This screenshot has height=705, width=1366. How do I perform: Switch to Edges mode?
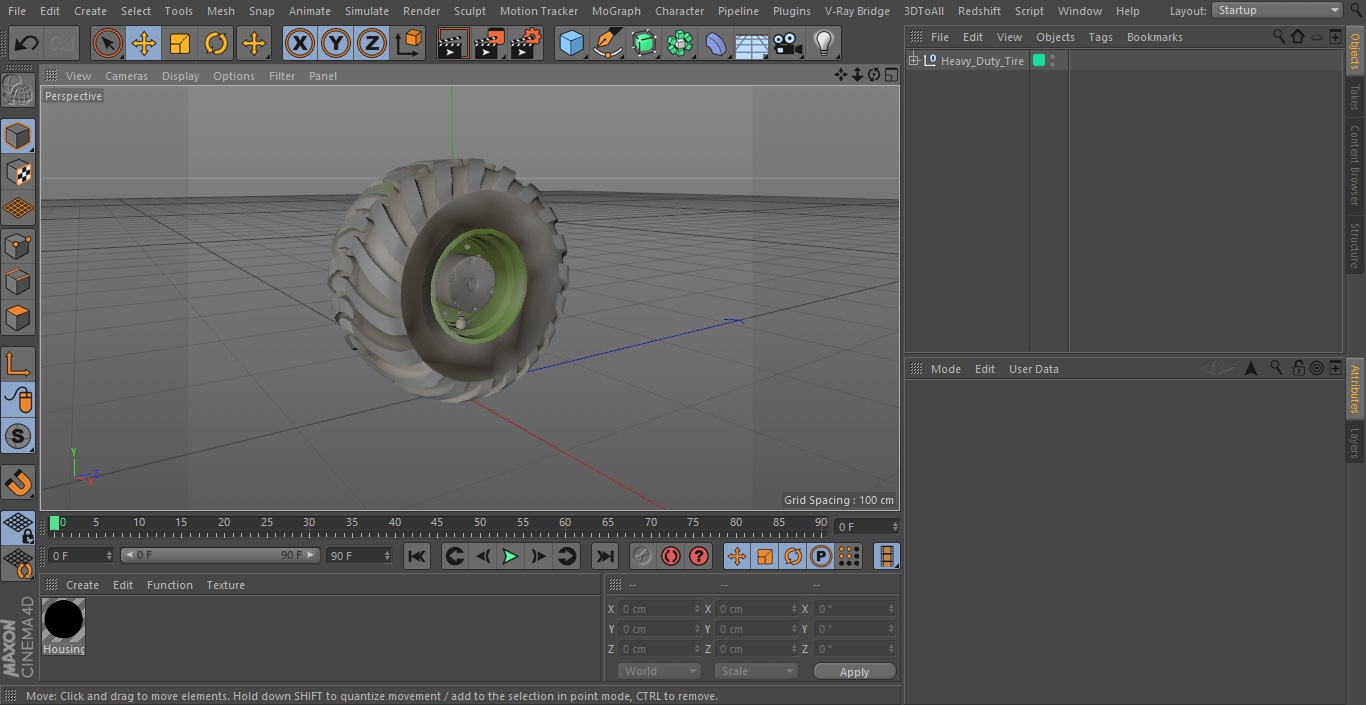click(x=18, y=281)
